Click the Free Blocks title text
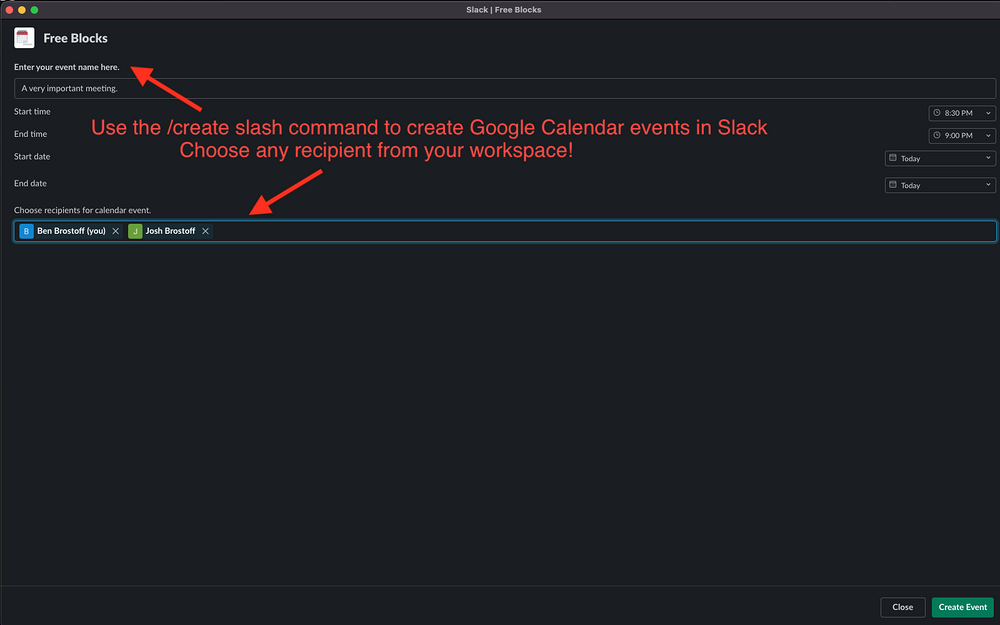The width and height of the screenshot is (1000, 625). pos(75,38)
